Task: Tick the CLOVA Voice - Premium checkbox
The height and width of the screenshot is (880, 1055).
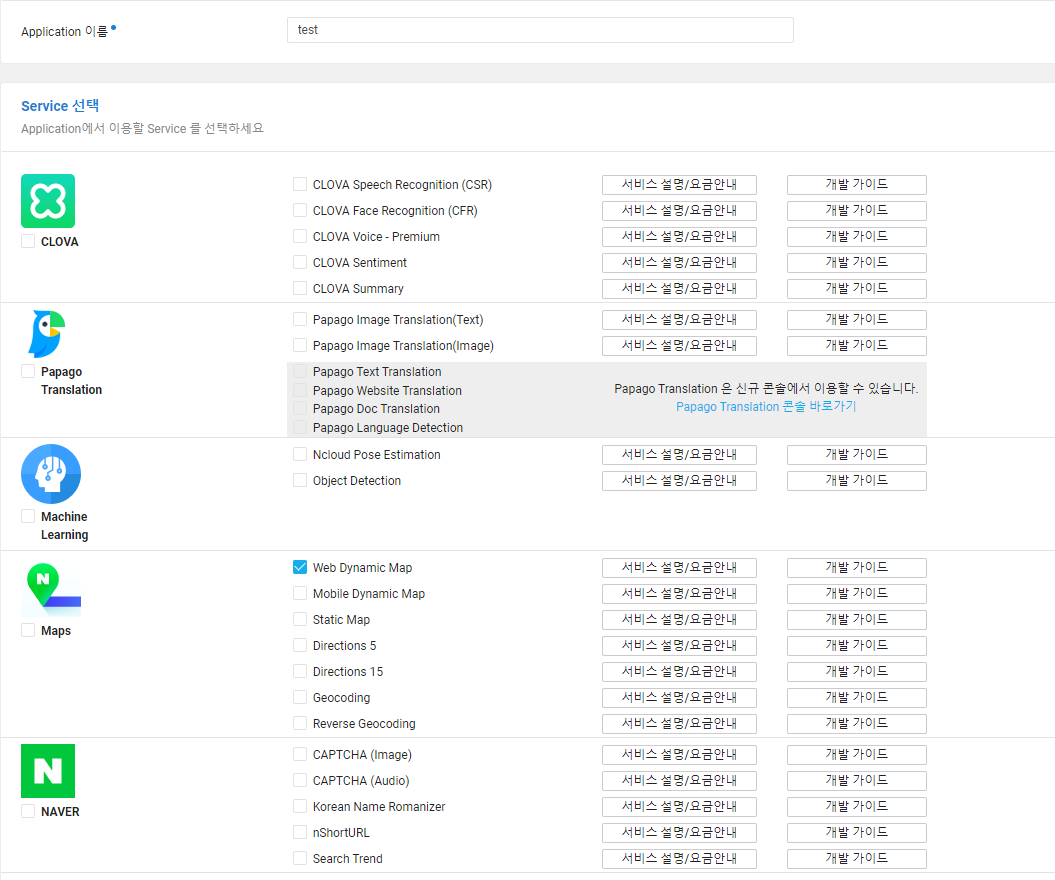Action: click(300, 236)
